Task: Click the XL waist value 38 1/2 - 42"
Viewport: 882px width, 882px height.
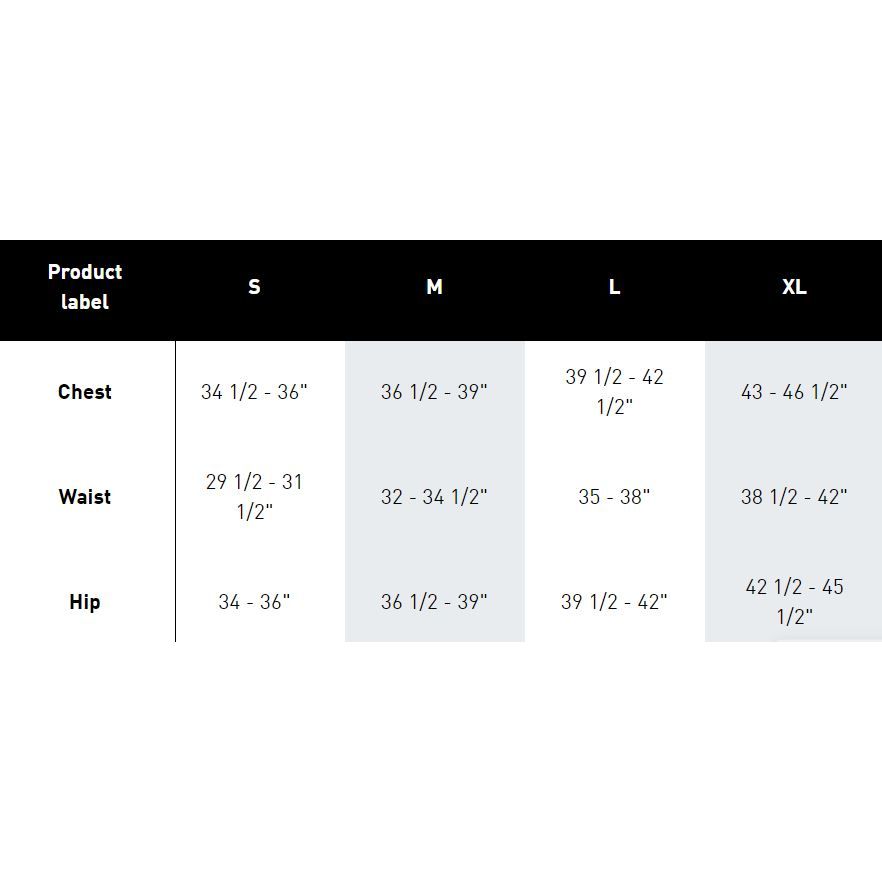Action: 794,497
